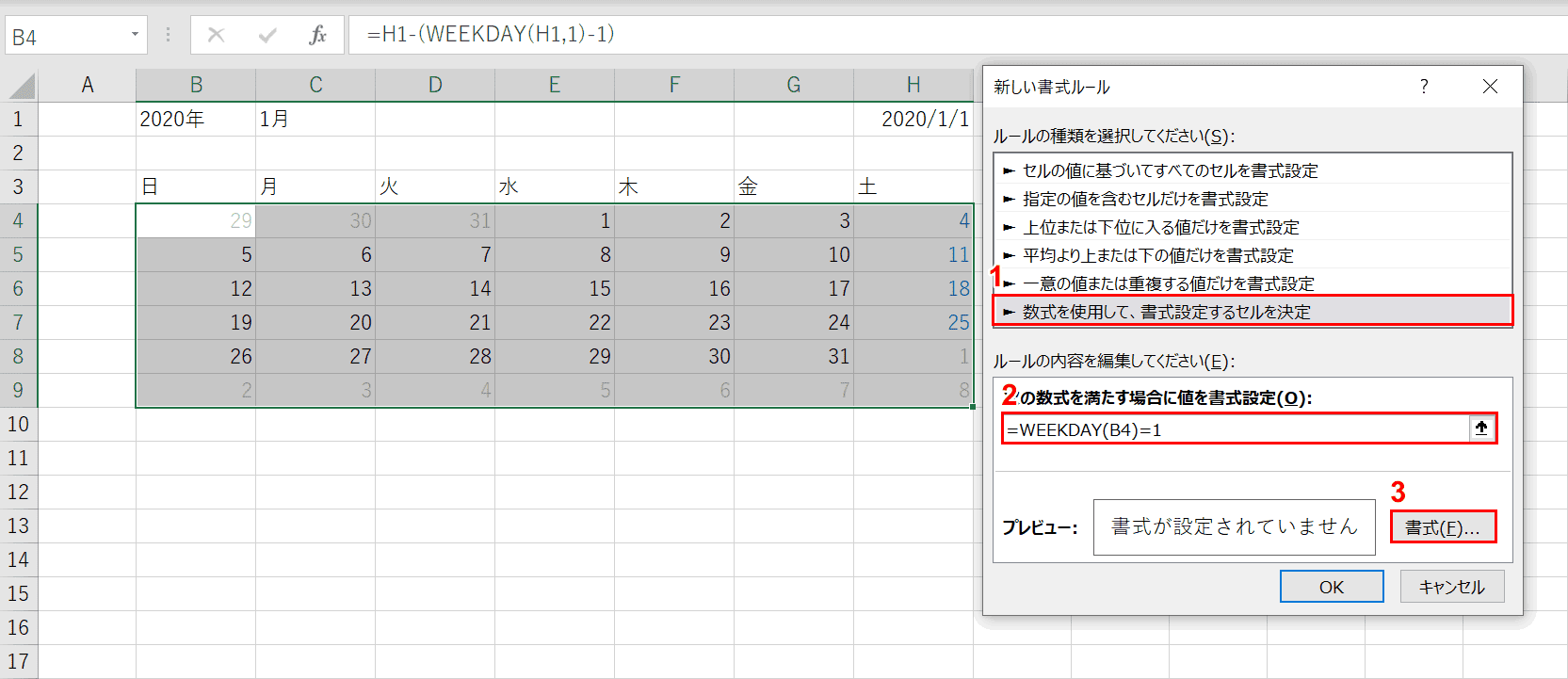Viewport: 1568px width, 679px height.
Task: Select rule 平均より上または下の値だけを書式設定
Action: click(x=1253, y=255)
